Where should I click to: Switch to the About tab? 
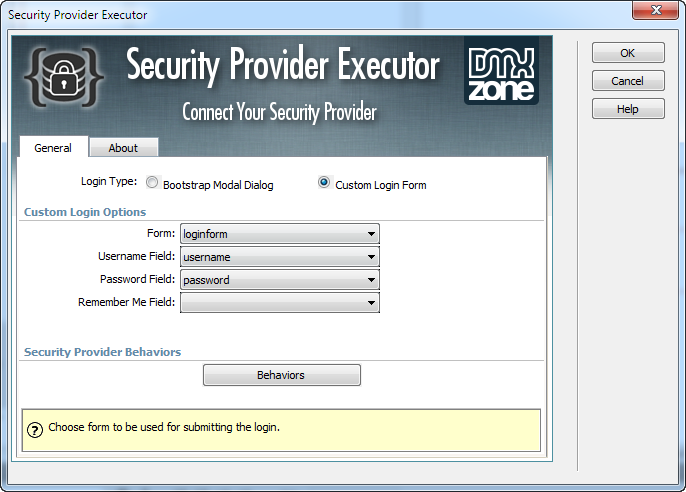(x=123, y=148)
